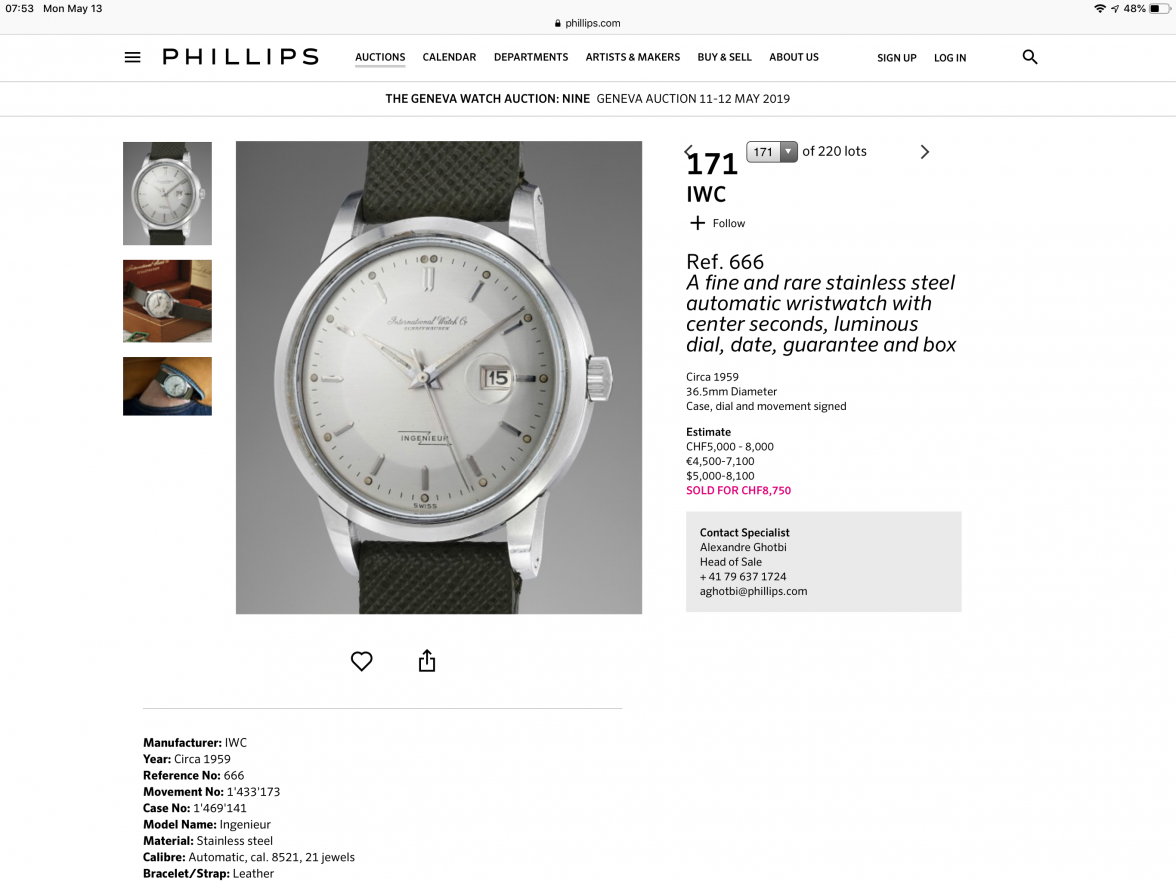1176x881 pixels.
Task: Select the watch box thumbnail image
Action: coord(167,301)
